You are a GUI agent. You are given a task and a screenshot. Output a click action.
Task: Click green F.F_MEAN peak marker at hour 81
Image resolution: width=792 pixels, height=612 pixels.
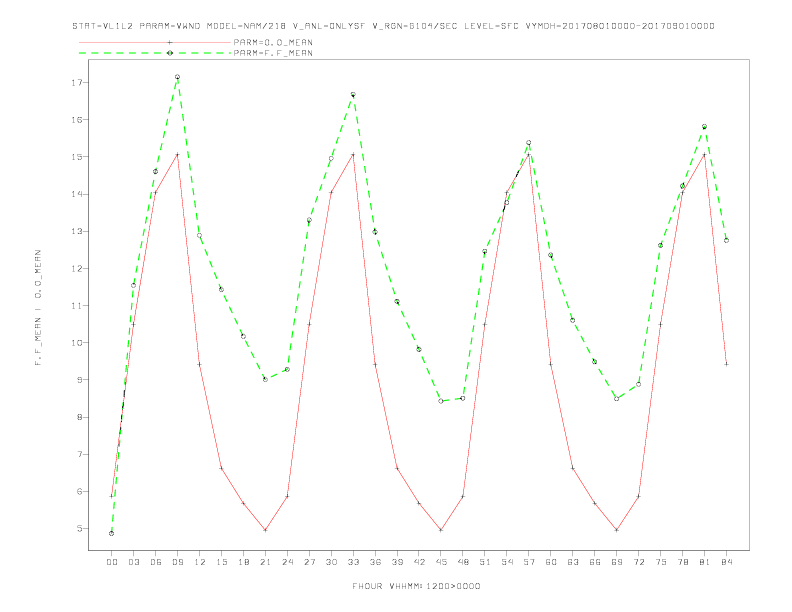pyautogui.click(x=705, y=127)
